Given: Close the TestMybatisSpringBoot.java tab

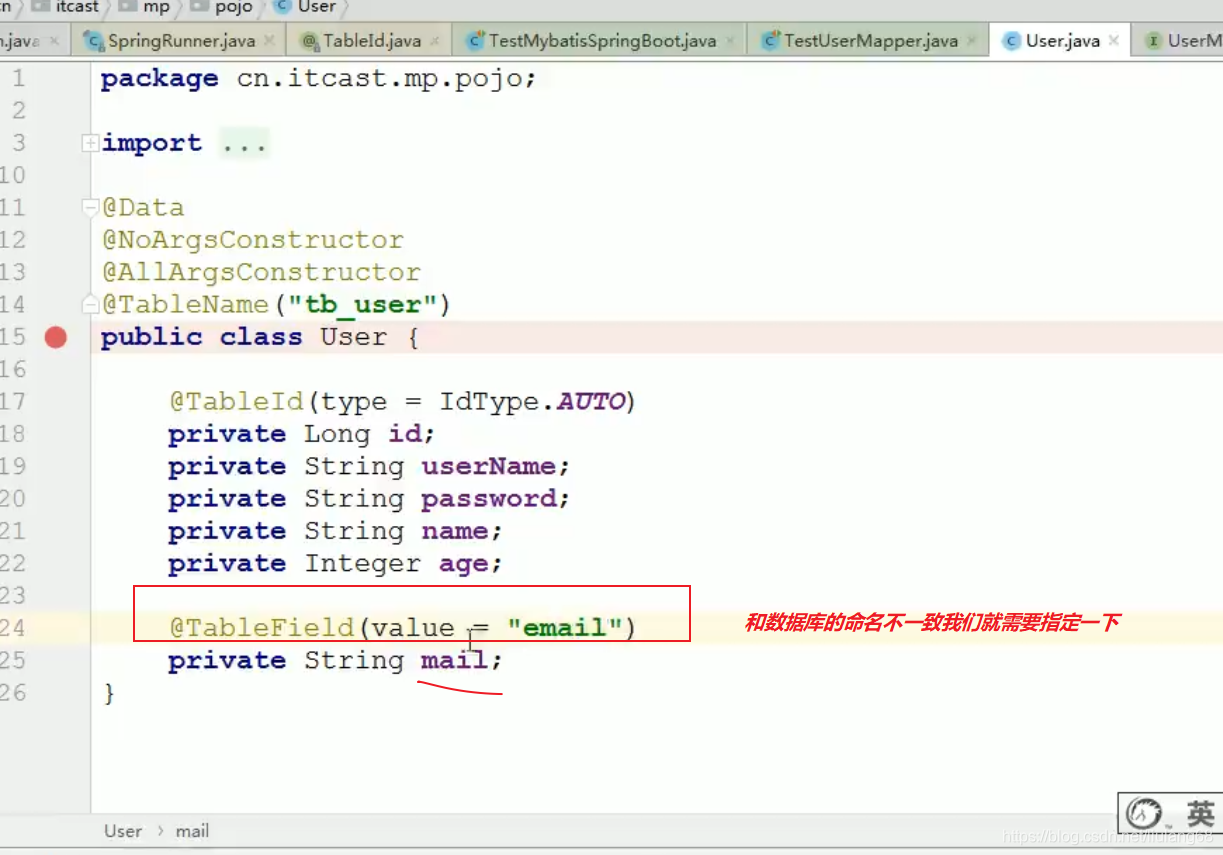Looking at the screenshot, I should (x=731, y=42).
